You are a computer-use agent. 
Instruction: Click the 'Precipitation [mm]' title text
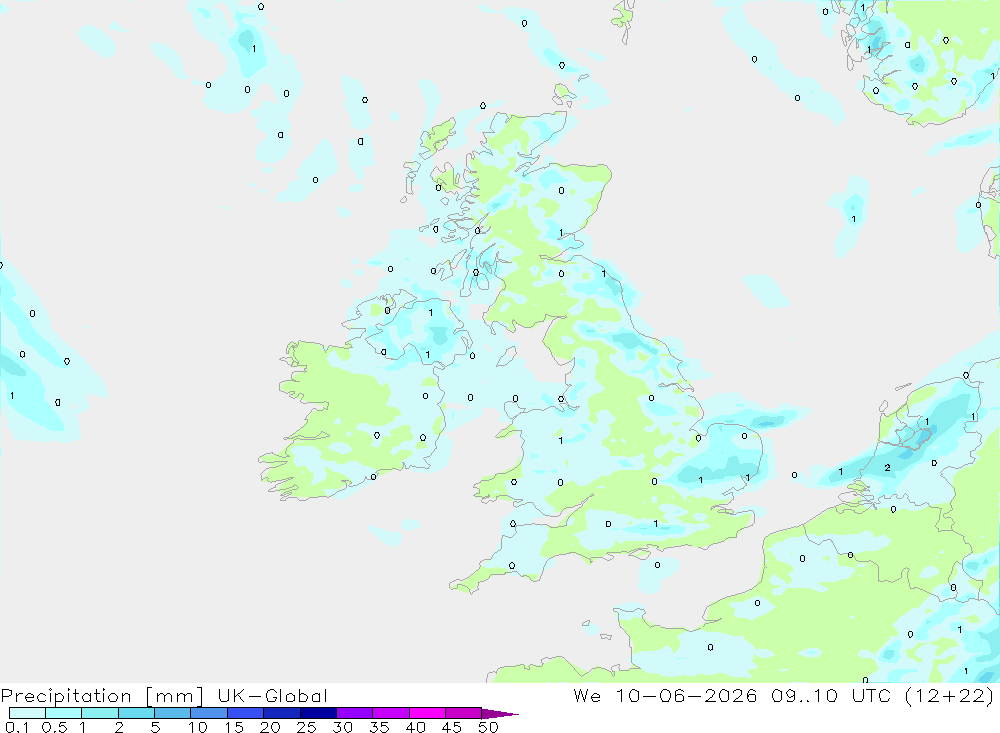point(102,696)
